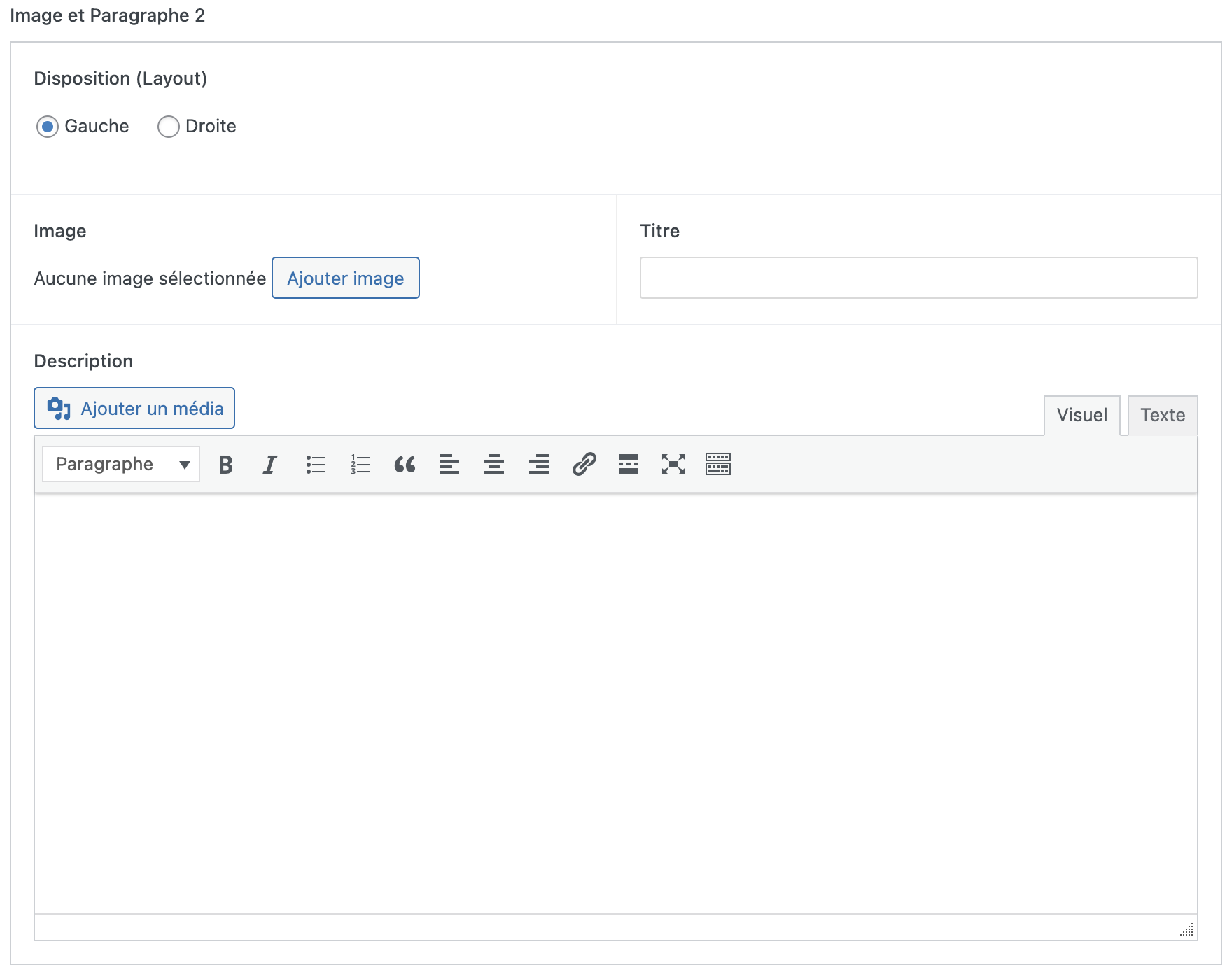Toggle bold formatting in Description editor
The width and height of the screenshot is (1232, 974).
(x=225, y=465)
